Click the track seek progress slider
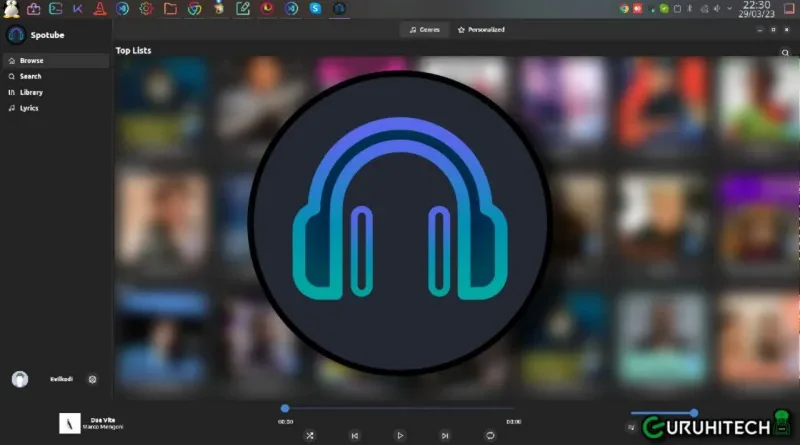Image resolution: width=800 pixels, height=445 pixels. point(399,408)
